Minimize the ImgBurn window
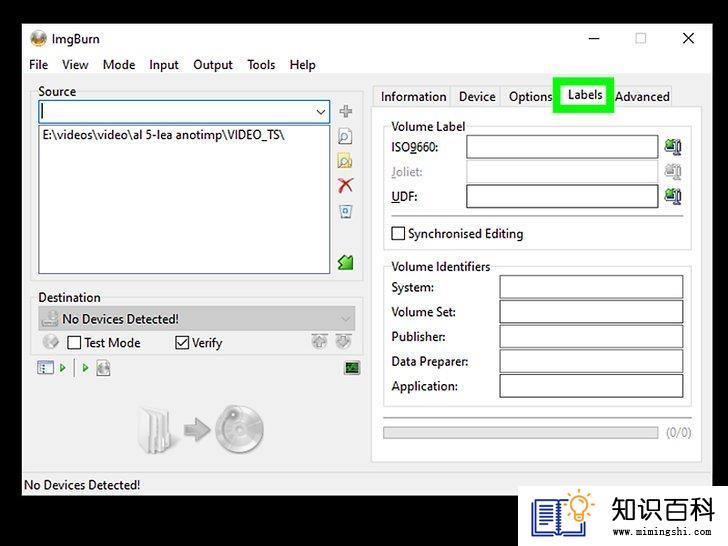728x546 pixels. point(594,39)
